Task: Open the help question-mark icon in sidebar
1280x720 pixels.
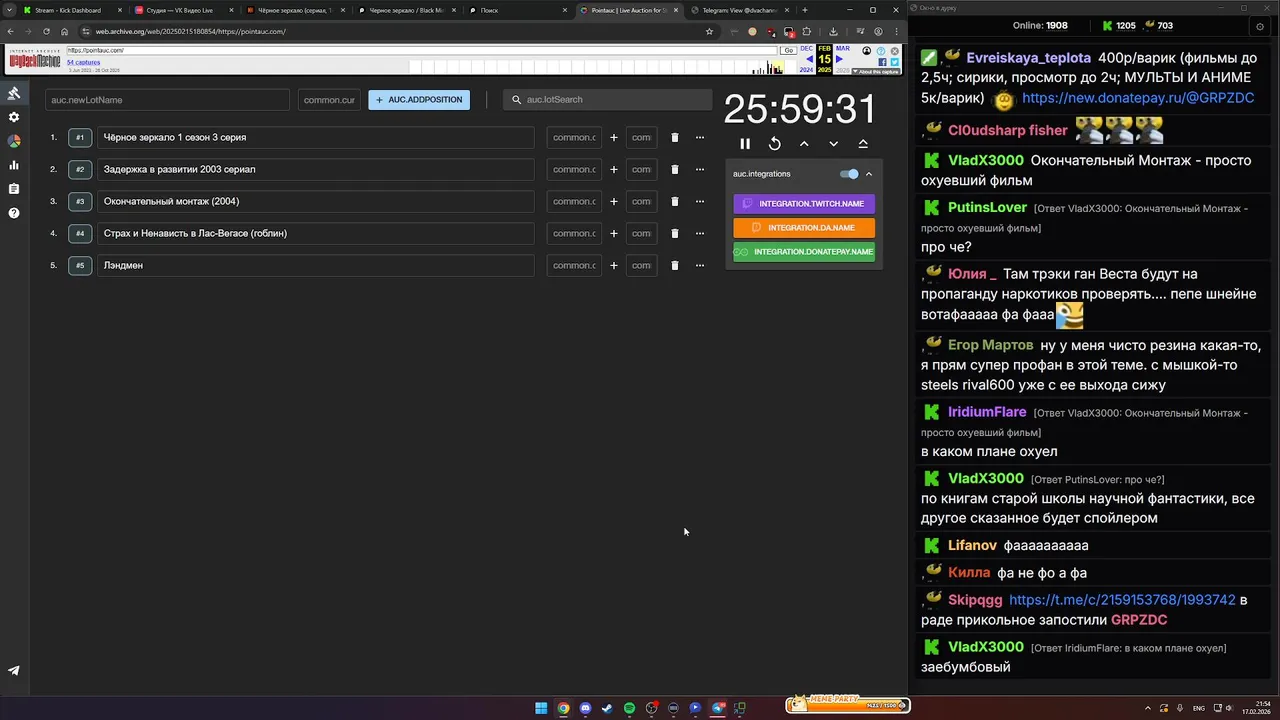Action: click(14, 213)
